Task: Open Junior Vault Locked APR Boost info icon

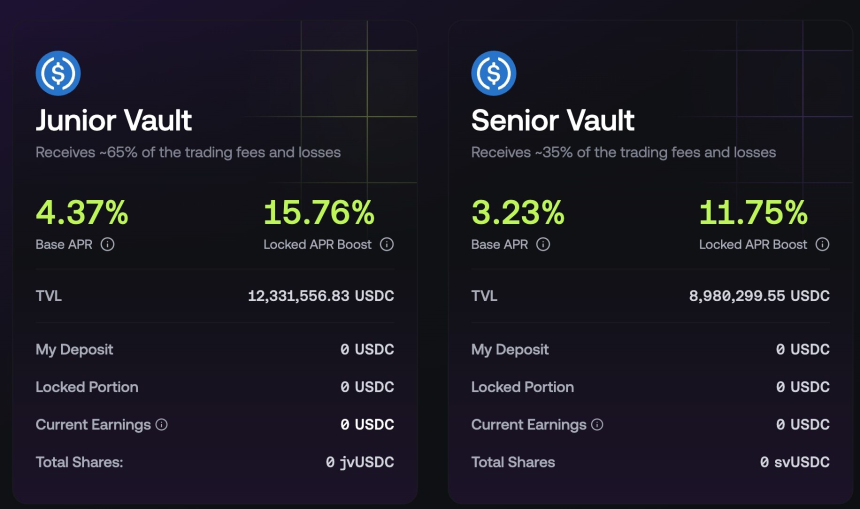Action: 387,244
